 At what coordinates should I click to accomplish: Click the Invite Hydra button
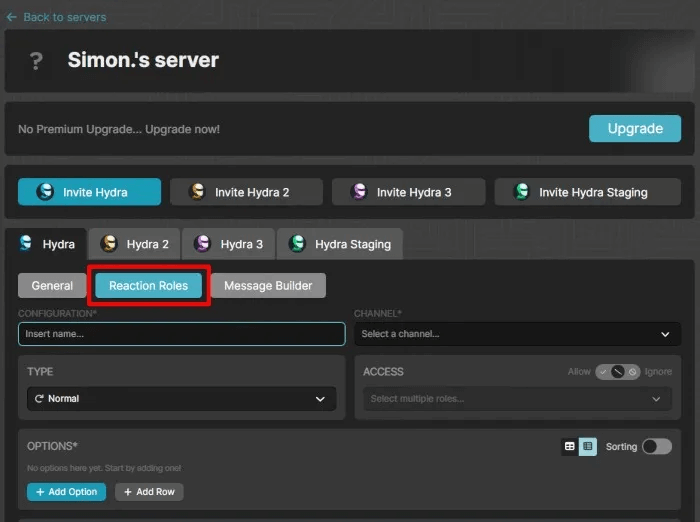point(89,192)
